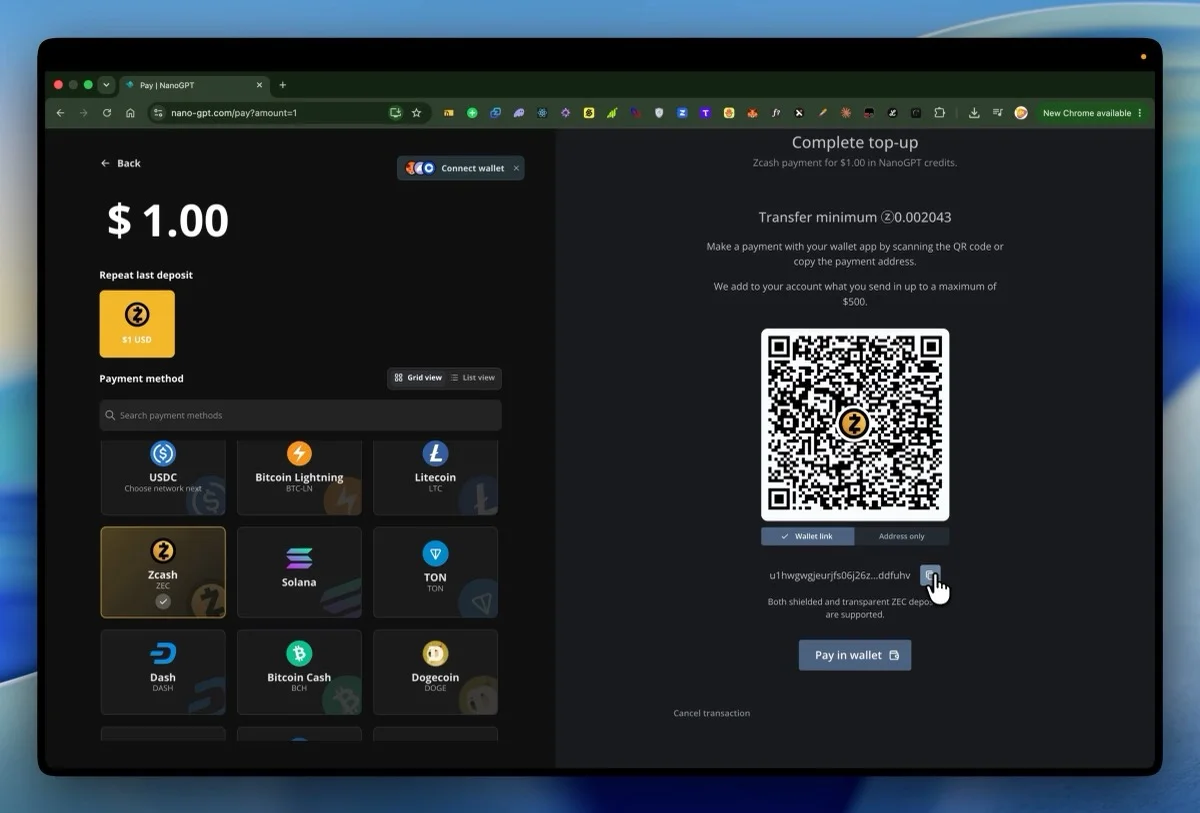Click the X extension icon in toolbar
This screenshot has width=1200, height=813.
[x=799, y=113]
